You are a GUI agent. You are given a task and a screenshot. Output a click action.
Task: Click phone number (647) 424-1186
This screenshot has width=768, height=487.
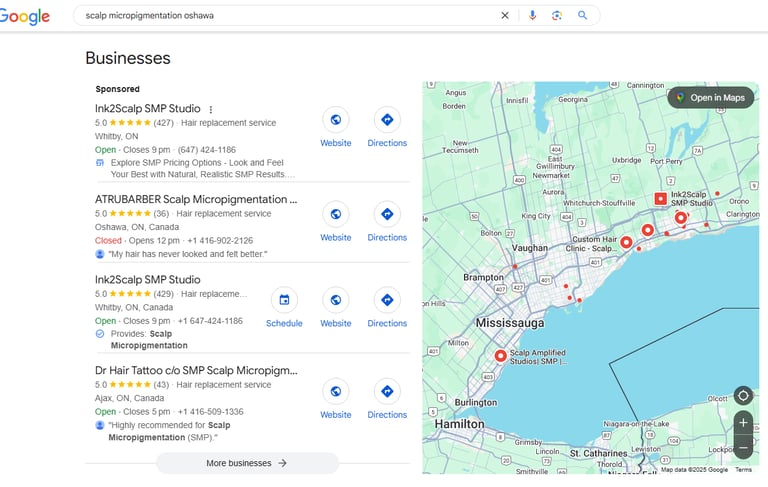[206, 150]
